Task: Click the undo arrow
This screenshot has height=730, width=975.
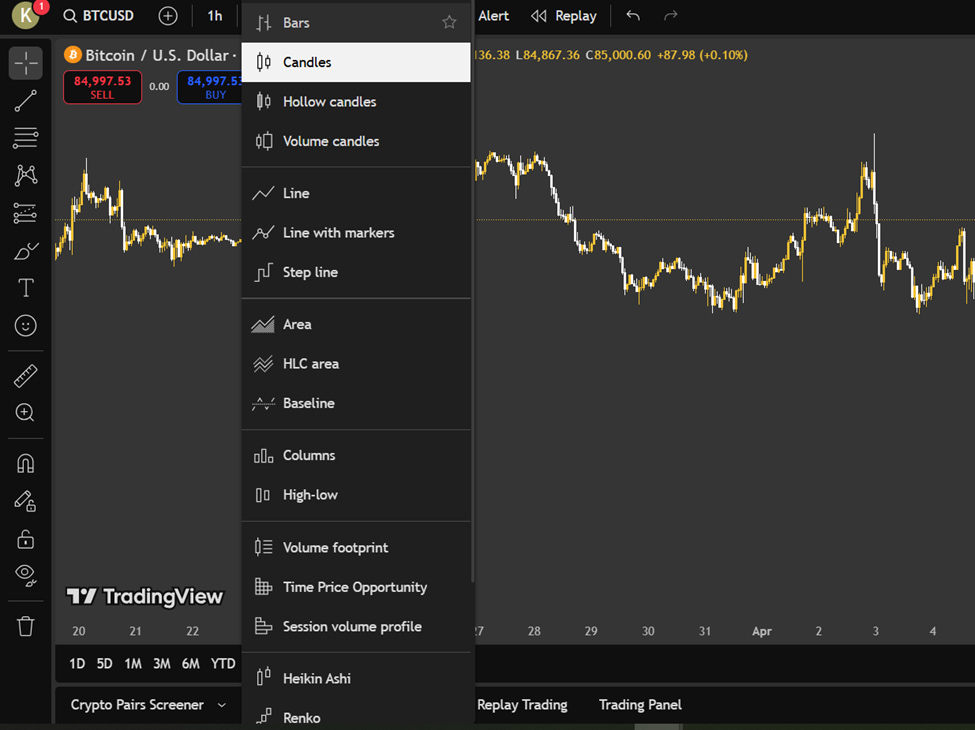Action: (x=633, y=16)
